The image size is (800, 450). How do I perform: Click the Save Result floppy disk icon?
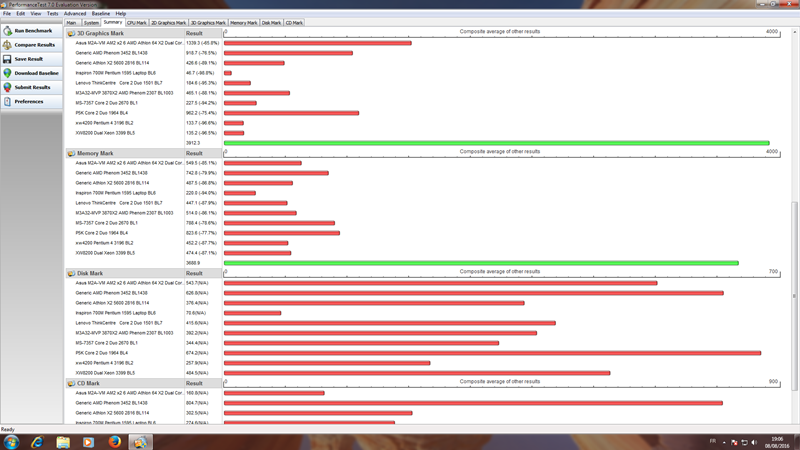pyautogui.click(x=7, y=59)
